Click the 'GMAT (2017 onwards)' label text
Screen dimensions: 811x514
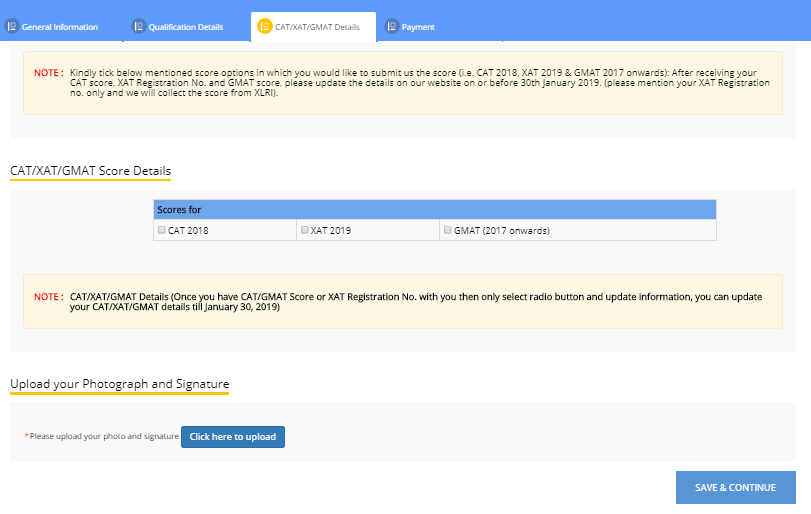point(502,231)
